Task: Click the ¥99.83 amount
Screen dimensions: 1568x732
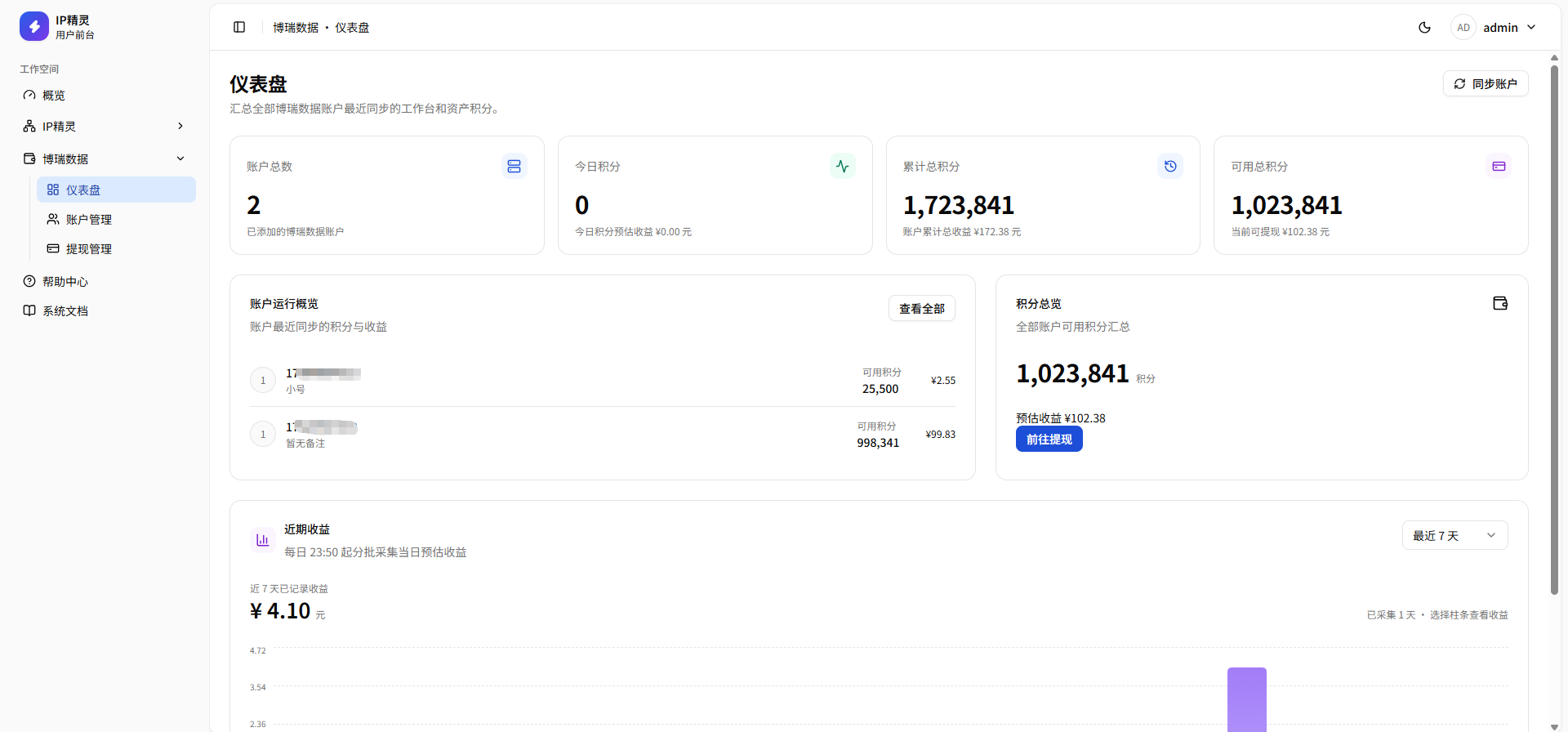Action: (x=941, y=435)
